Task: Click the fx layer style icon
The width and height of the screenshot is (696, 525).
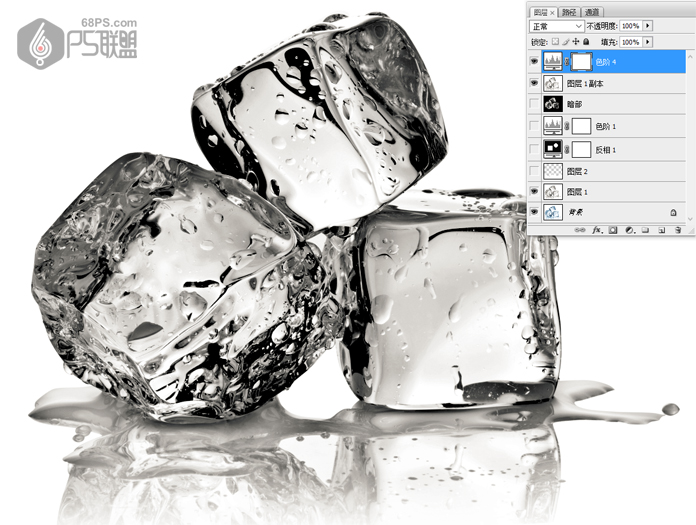Action: [595, 230]
